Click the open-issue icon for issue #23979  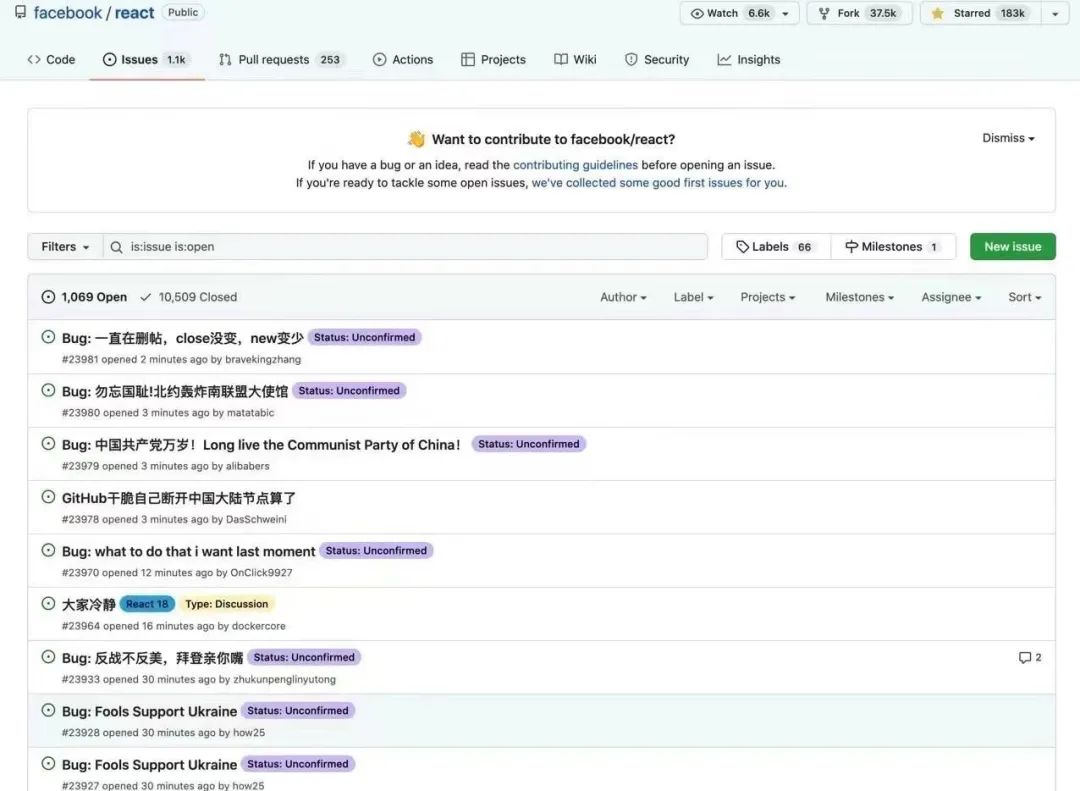pyautogui.click(x=48, y=444)
